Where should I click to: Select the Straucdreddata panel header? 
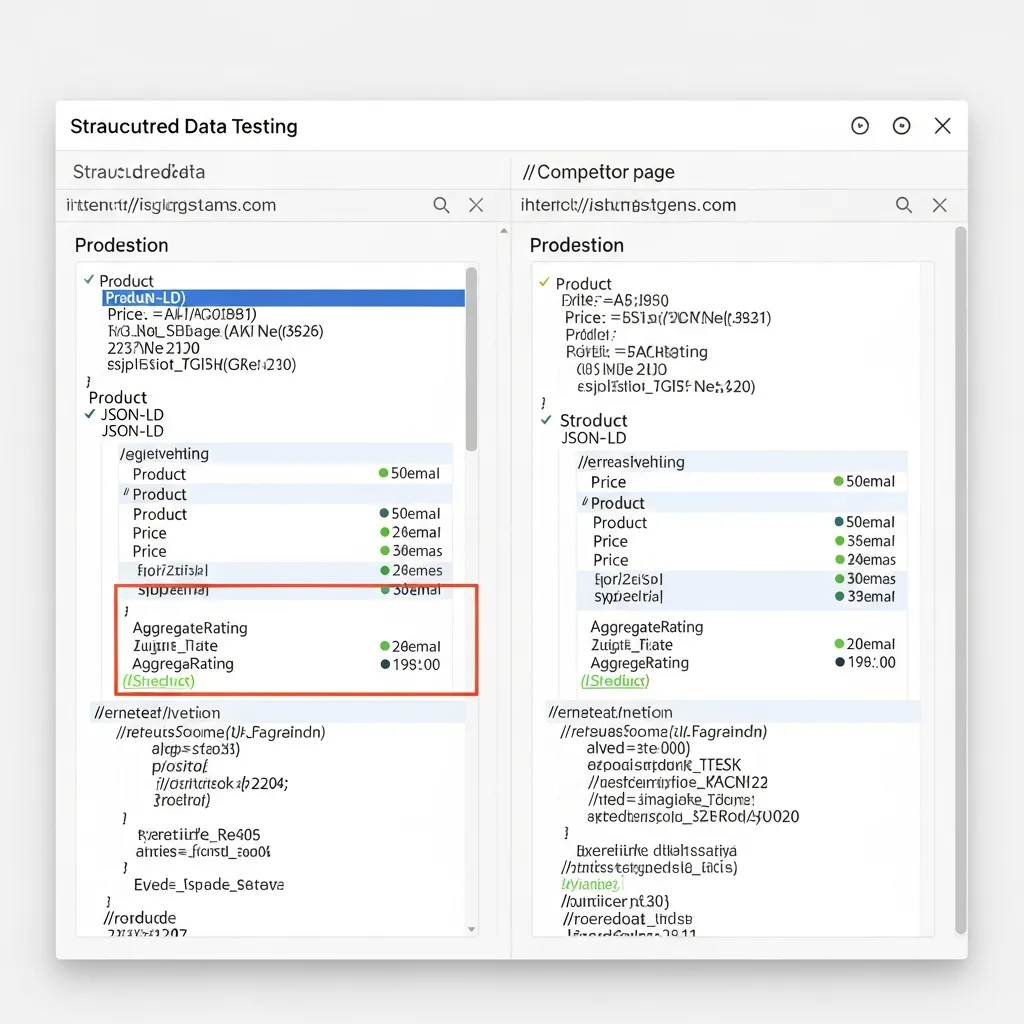pos(136,172)
